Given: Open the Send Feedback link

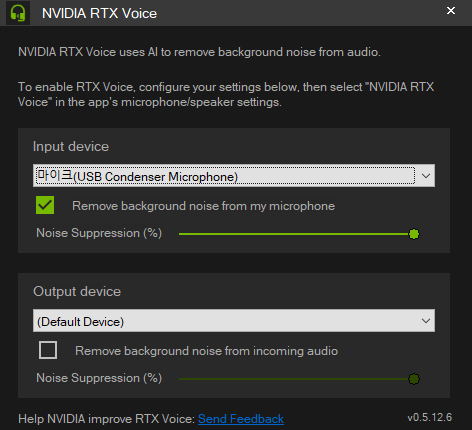Looking at the screenshot, I should [241, 419].
